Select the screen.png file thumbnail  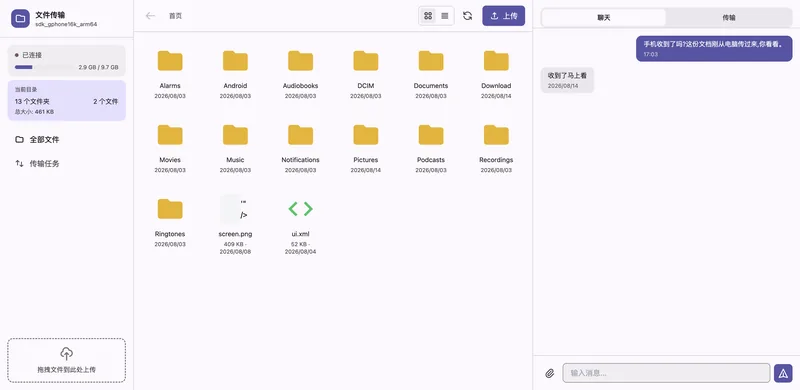(235, 209)
